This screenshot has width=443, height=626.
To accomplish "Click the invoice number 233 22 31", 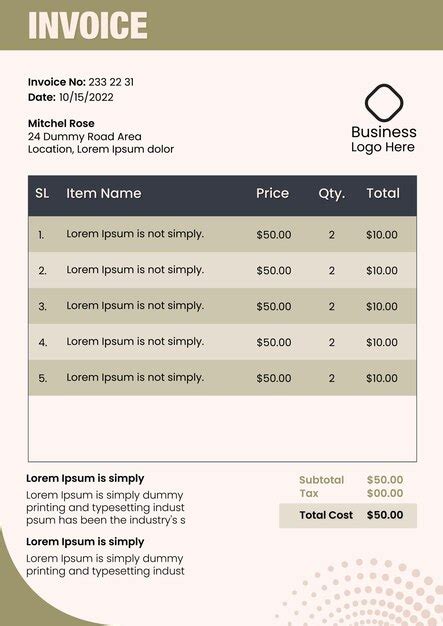I will tap(111, 82).
